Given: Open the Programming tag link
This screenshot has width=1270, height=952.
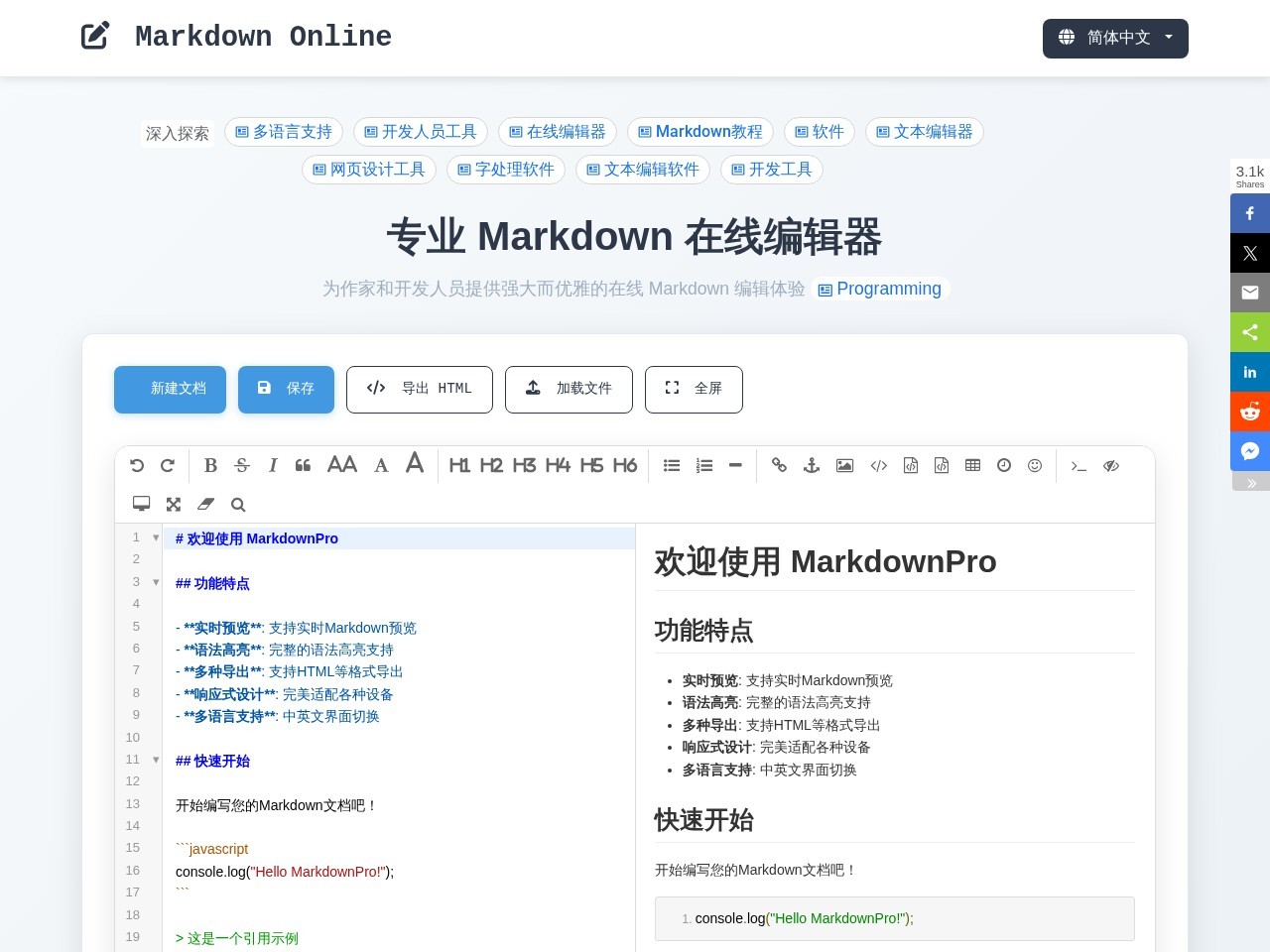Looking at the screenshot, I should [x=880, y=289].
